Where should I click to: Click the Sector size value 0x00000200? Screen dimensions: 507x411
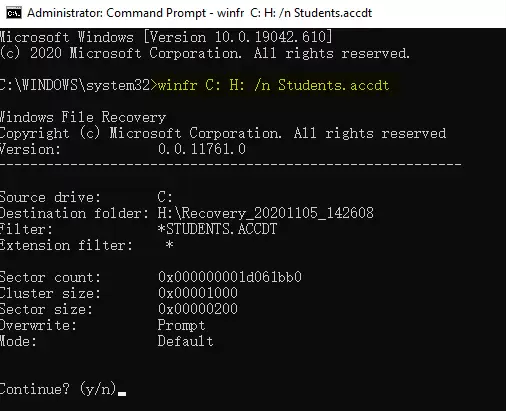pyautogui.click(x=198, y=309)
